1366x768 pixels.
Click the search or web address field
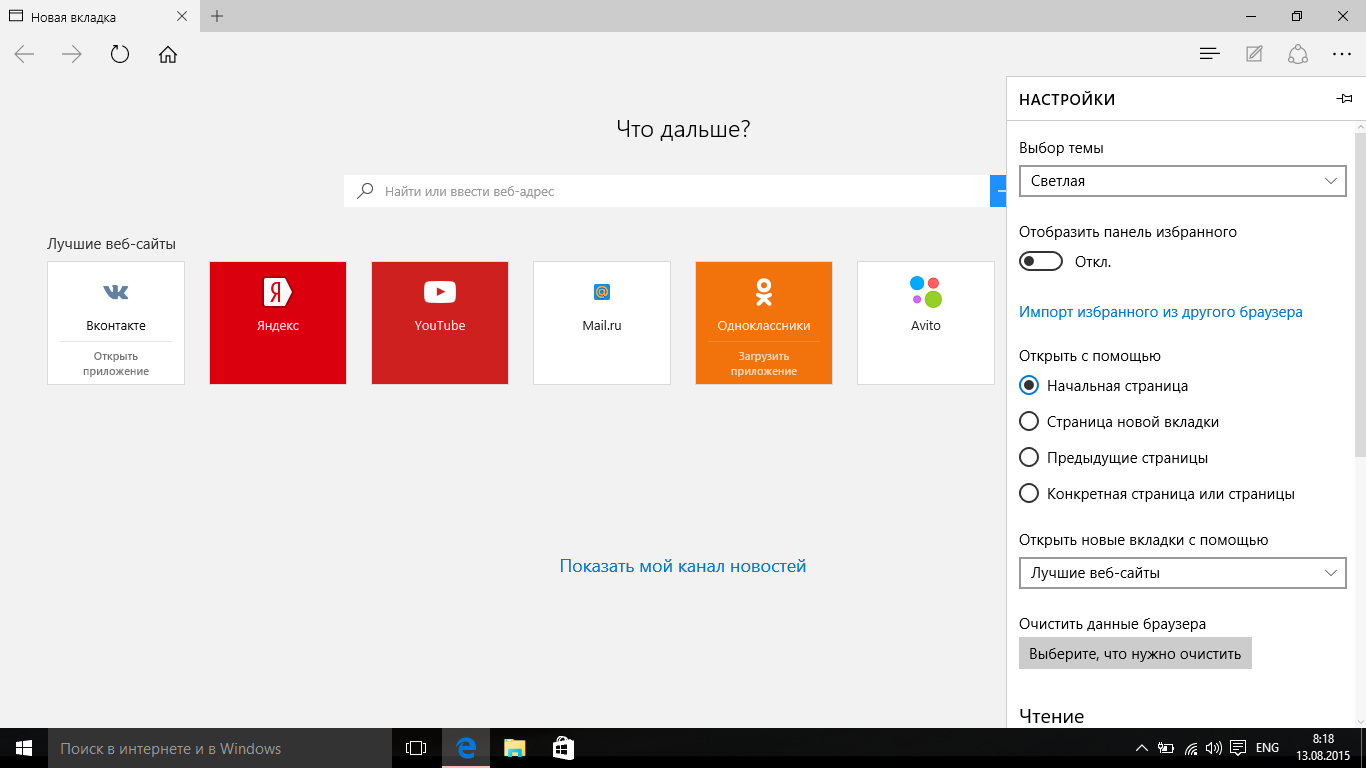(x=667, y=191)
